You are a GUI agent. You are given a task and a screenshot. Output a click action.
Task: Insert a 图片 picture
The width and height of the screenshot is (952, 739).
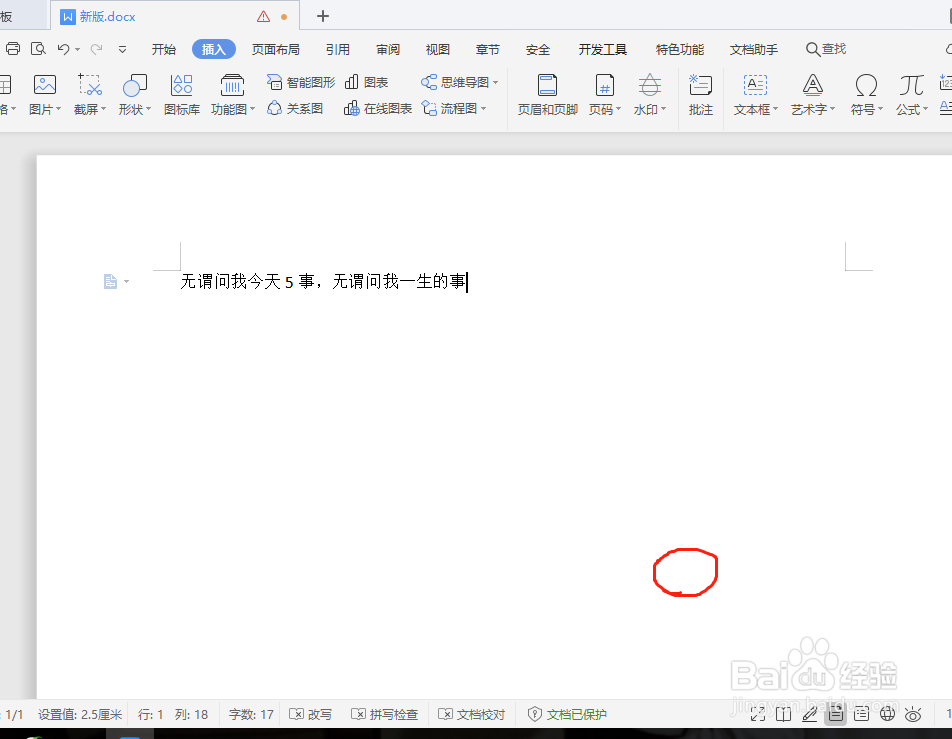[x=44, y=95]
